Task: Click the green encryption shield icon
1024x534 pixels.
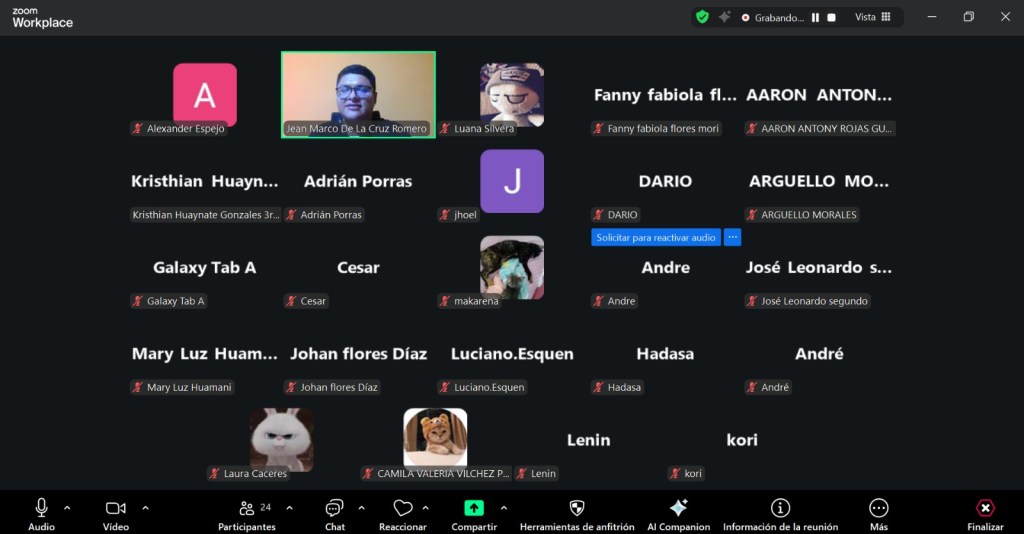Action: click(702, 17)
